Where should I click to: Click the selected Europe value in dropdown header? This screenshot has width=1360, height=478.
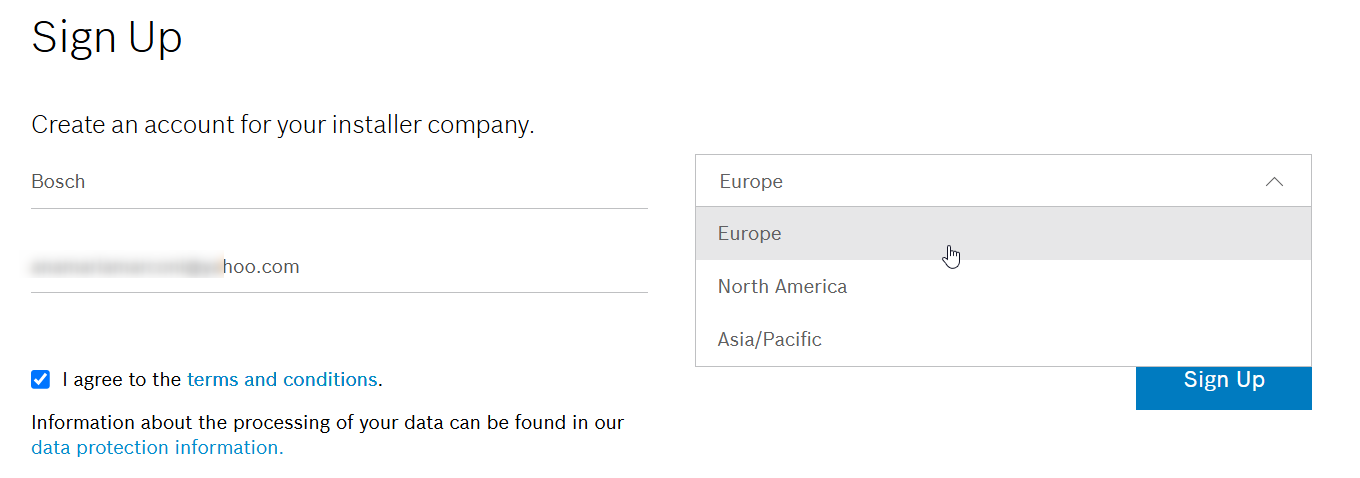[x=751, y=182]
